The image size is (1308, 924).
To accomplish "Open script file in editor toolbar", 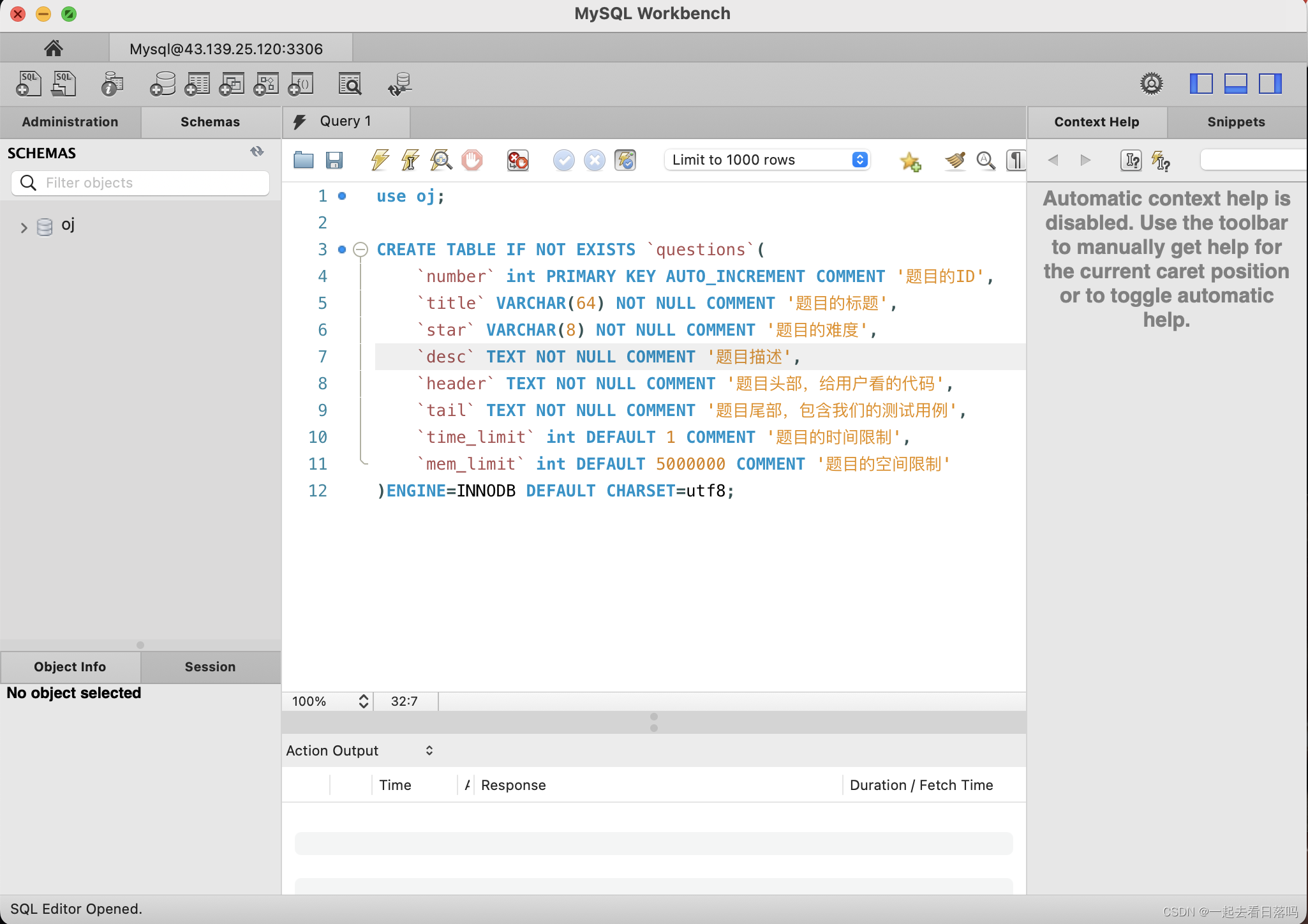I will click(x=304, y=160).
